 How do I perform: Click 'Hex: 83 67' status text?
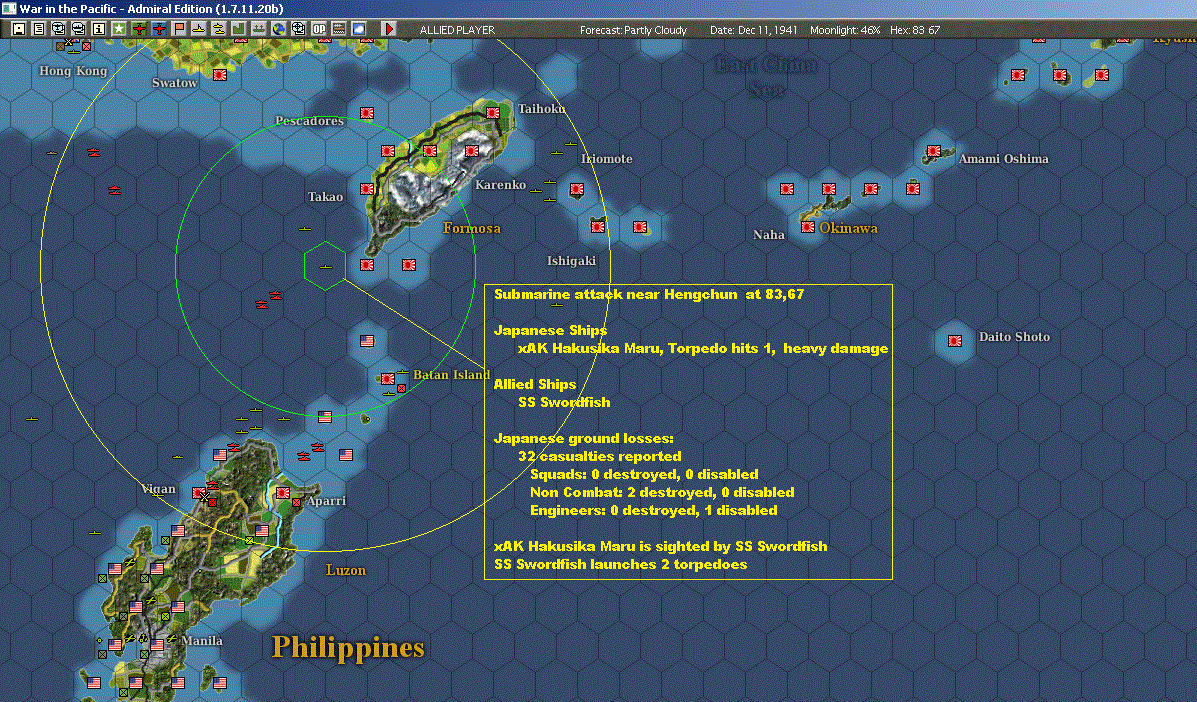coord(915,30)
